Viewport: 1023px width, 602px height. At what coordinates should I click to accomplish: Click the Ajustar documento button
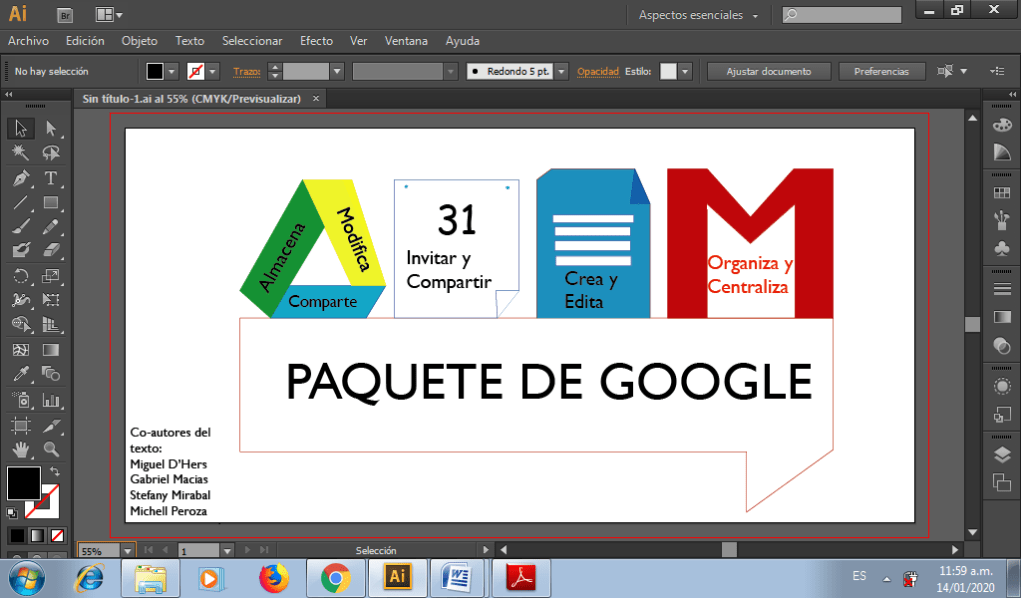click(768, 72)
